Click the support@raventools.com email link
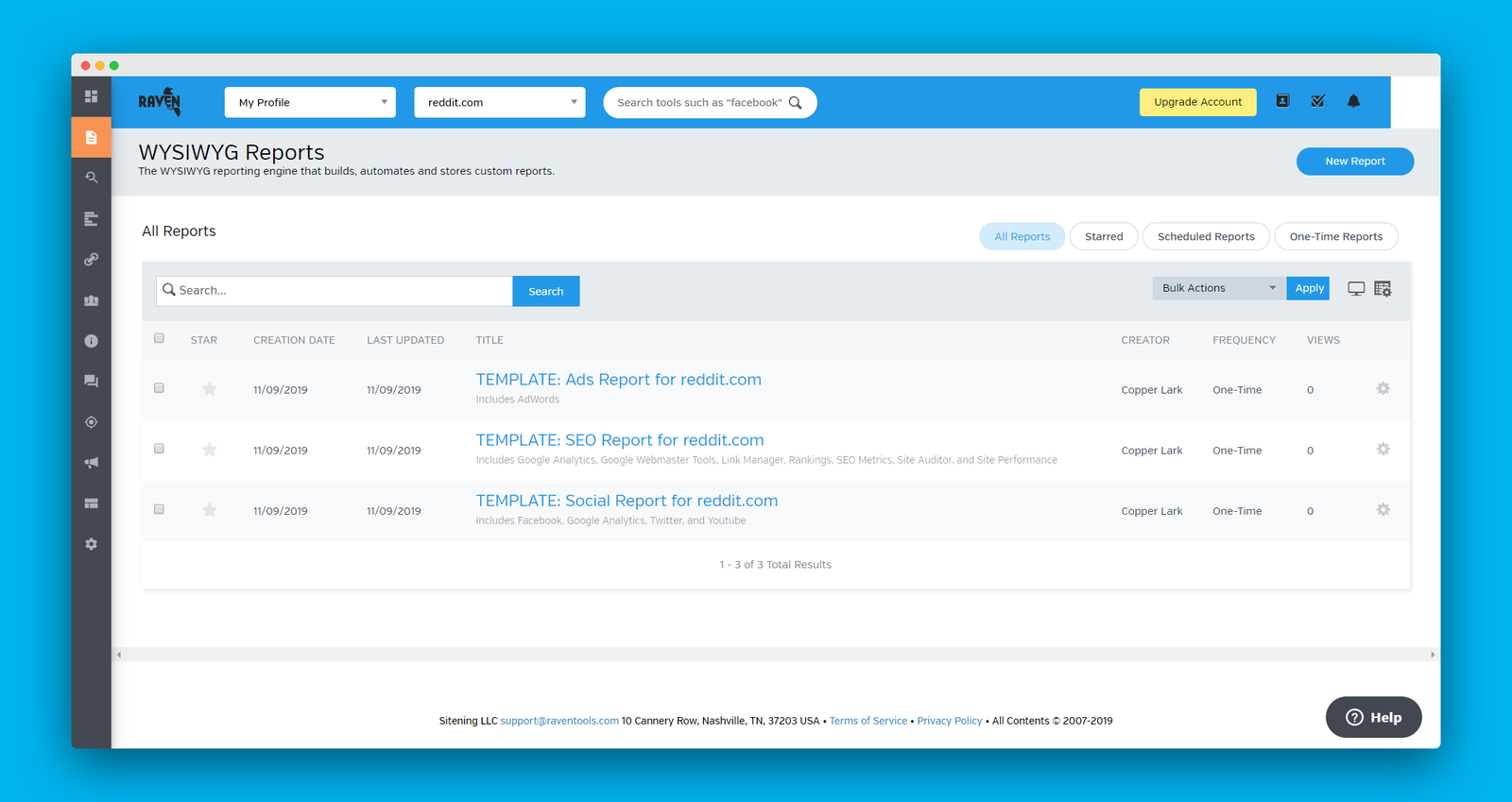The width and height of the screenshot is (1512, 802). (x=559, y=721)
